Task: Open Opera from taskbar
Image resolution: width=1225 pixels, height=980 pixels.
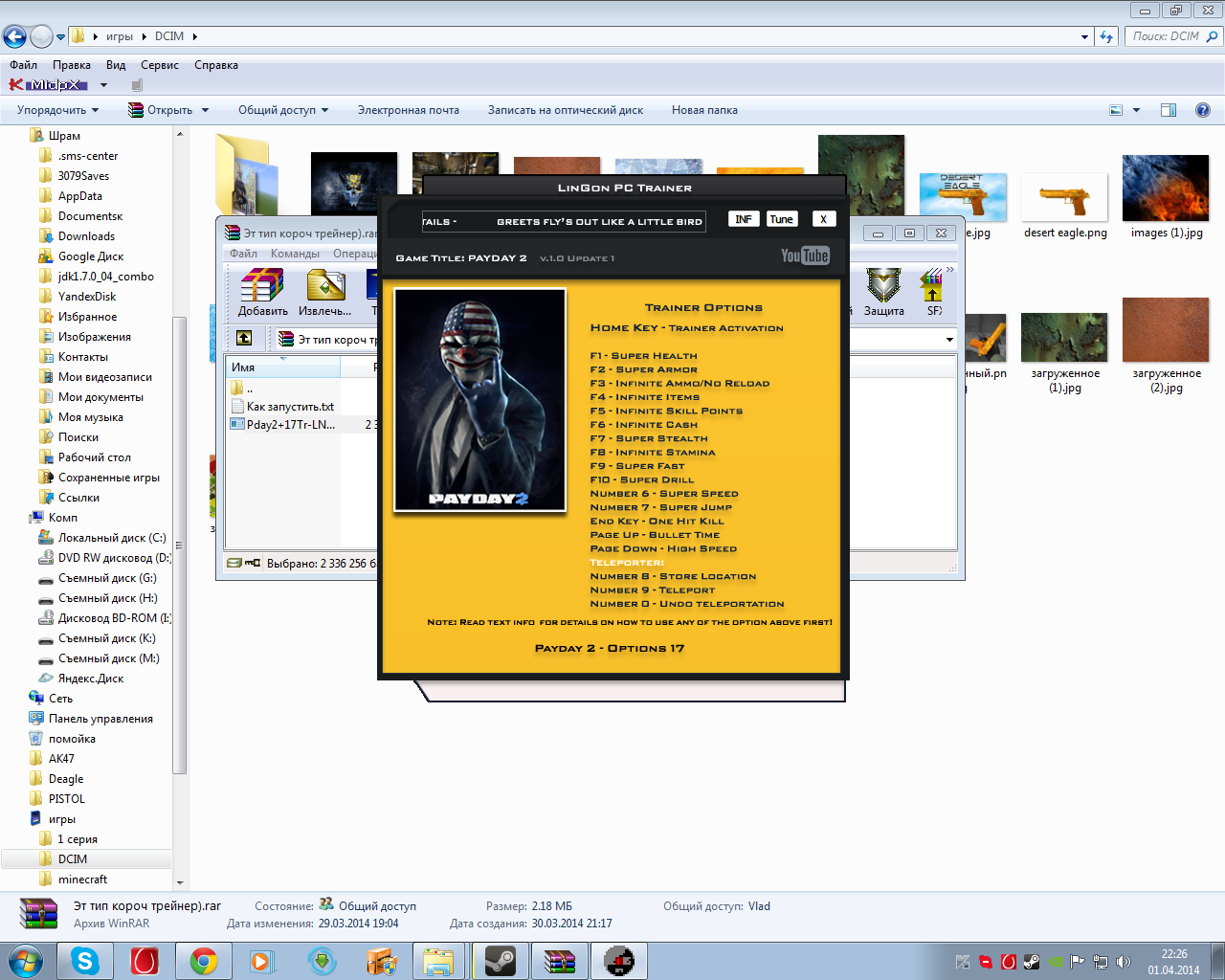Action: click(x=145, y=961)
